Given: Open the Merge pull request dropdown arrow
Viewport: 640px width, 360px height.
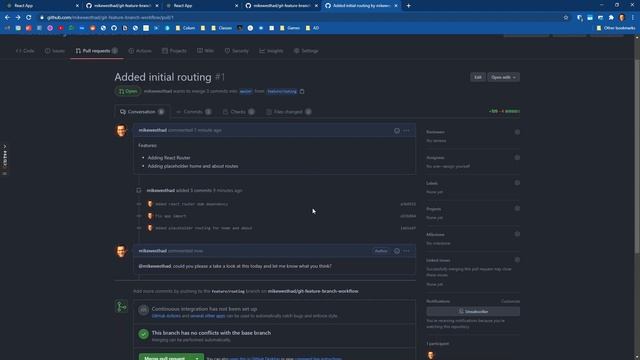Looking at the screenshot, I should coord(197,358).
